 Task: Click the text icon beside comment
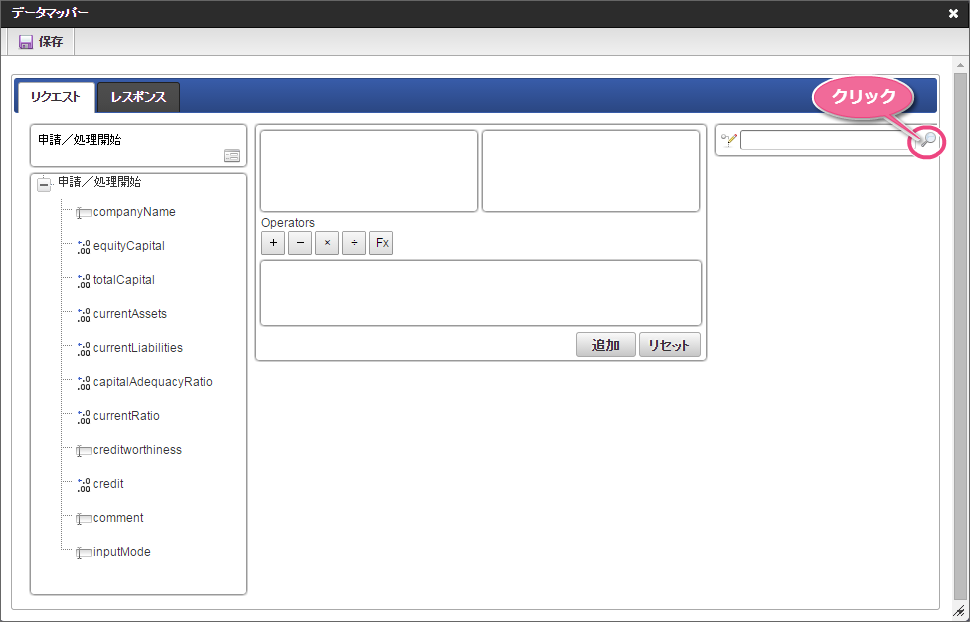tap(84, 519)
